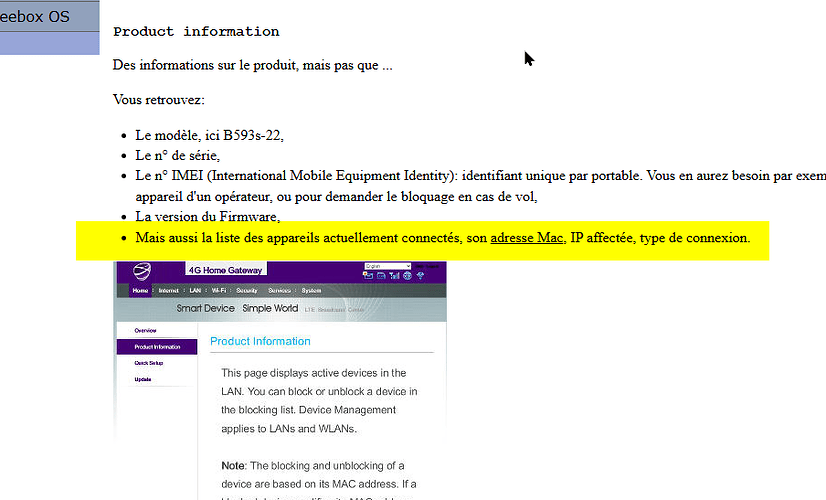Viewport: 826px width, 500px height.
Task: Click the eebox OS sidebar entry
Action: [x=50, y=16]
